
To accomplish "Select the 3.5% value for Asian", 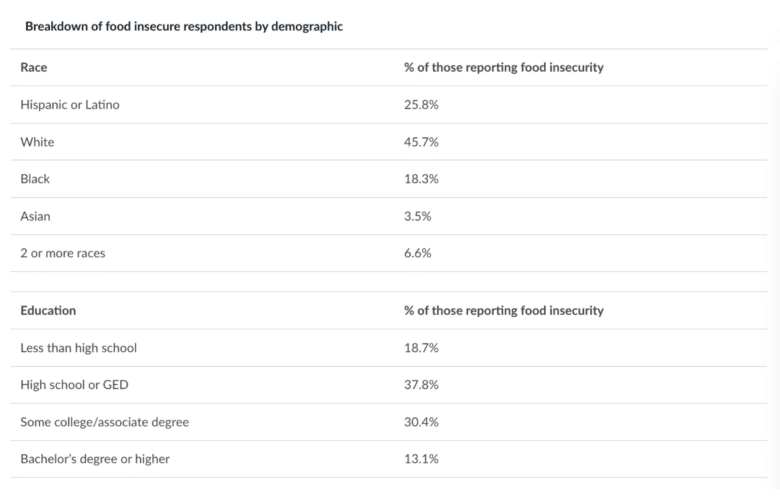I will tap(418, 216).
